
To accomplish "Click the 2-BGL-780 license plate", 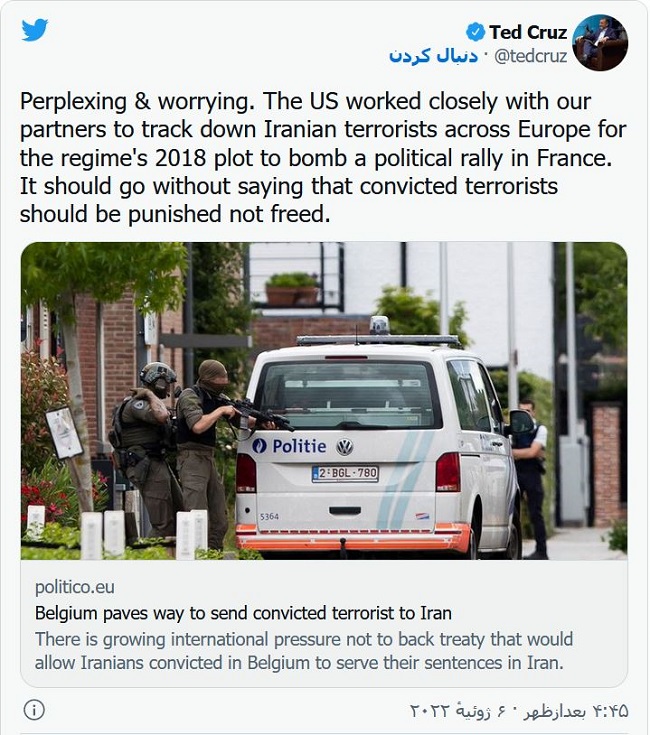I will click(345, 473).
